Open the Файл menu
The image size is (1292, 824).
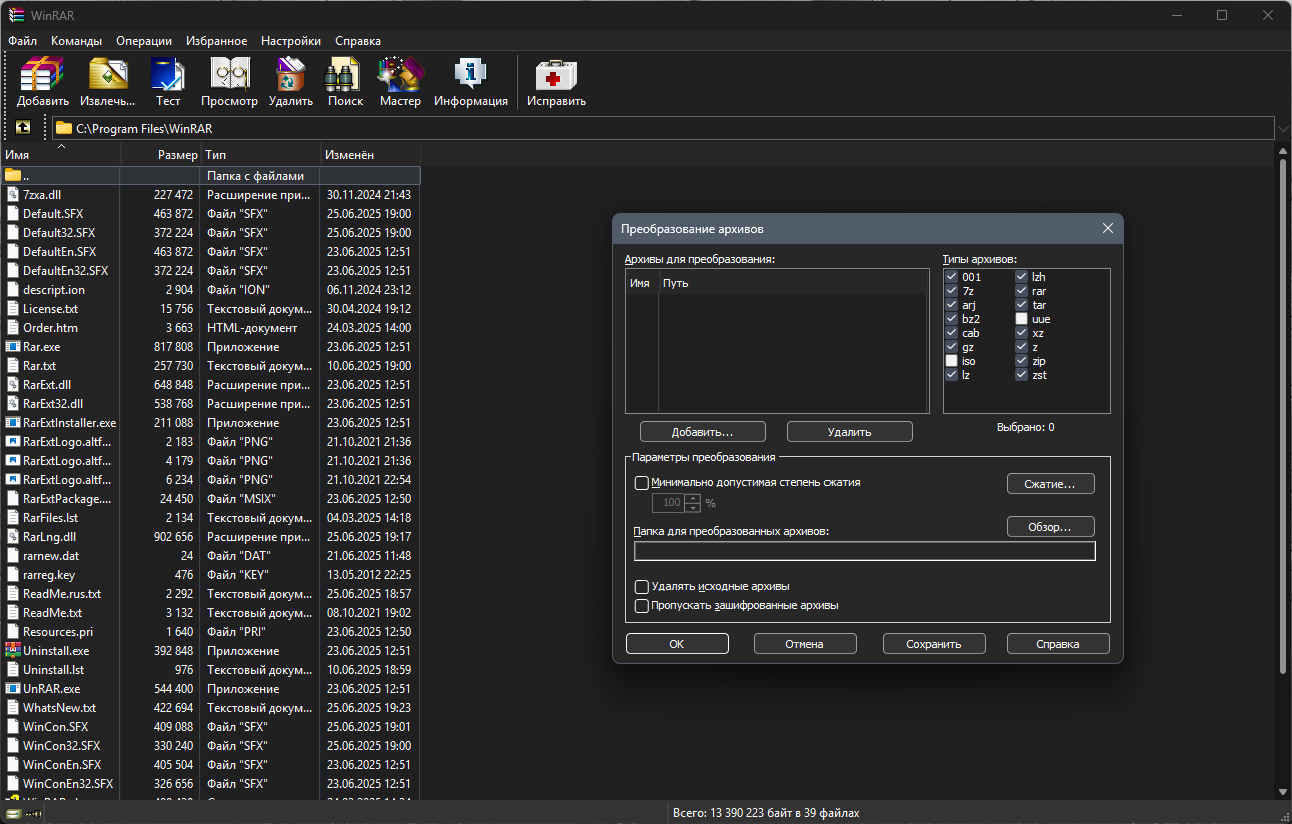pos(22,41)
